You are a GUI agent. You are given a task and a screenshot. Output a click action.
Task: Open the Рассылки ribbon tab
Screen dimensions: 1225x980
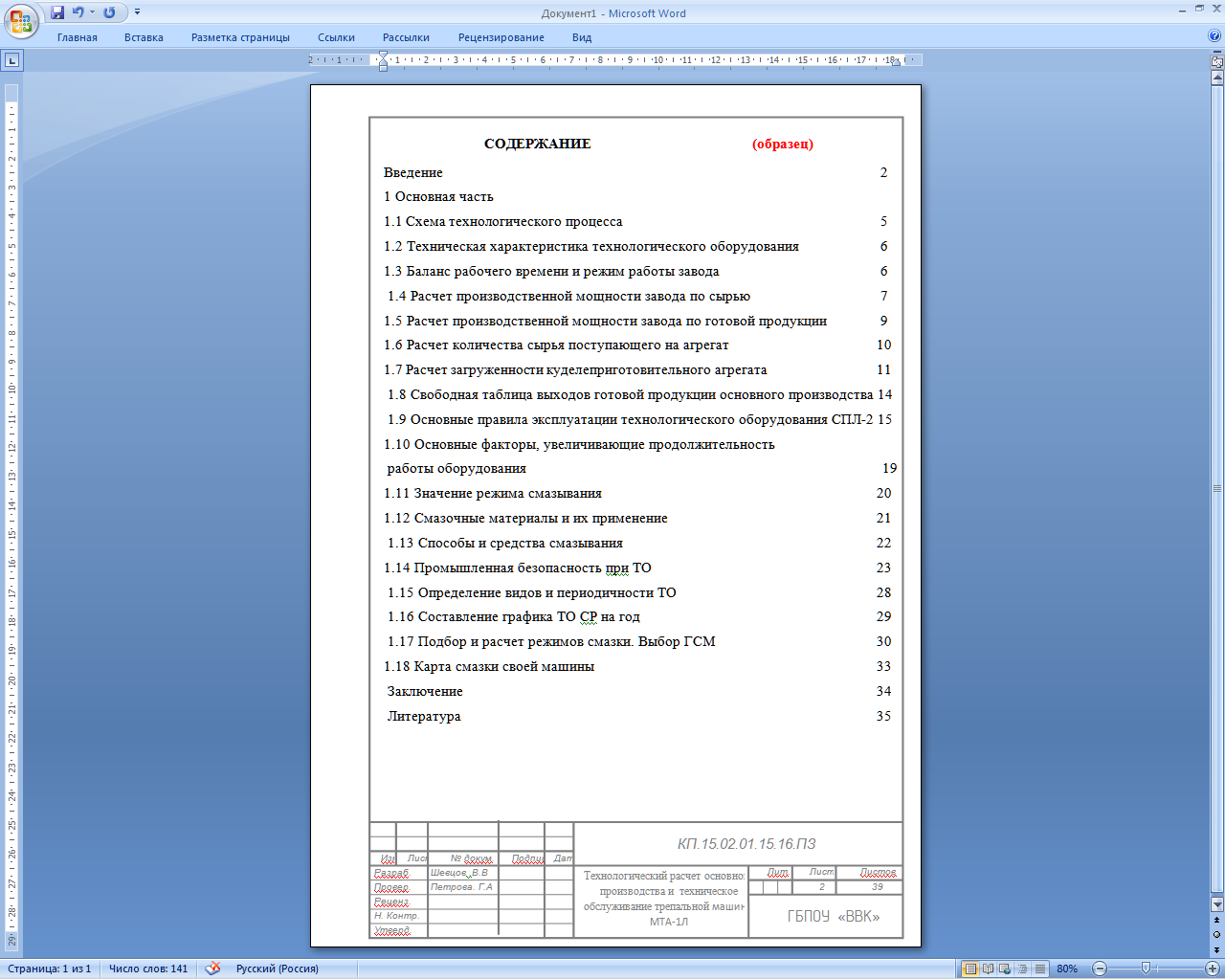[x=406, y=37]
